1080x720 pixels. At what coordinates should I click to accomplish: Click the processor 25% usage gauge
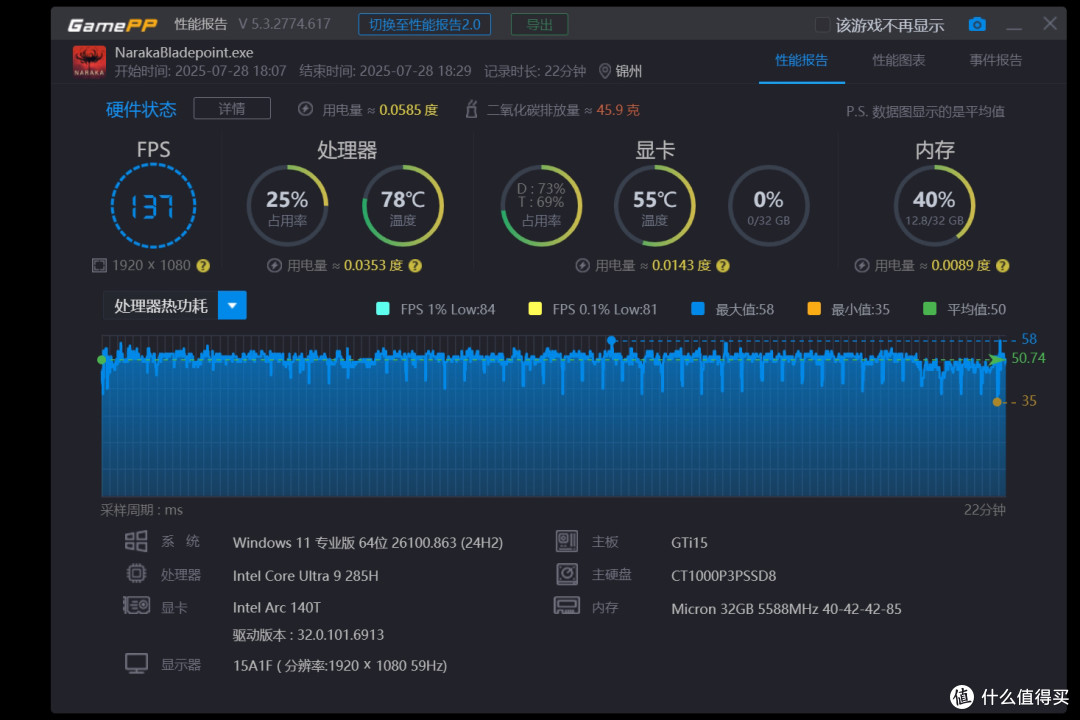coord(287,205)
